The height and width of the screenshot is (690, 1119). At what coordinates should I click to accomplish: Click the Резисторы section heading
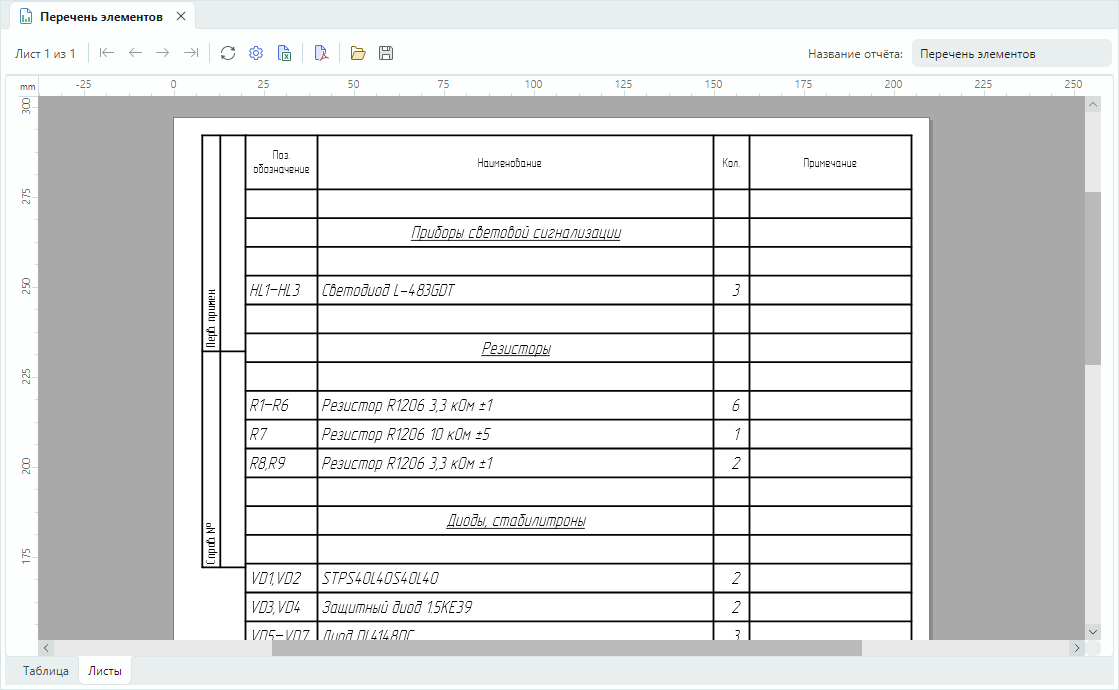tap(516, 348)
